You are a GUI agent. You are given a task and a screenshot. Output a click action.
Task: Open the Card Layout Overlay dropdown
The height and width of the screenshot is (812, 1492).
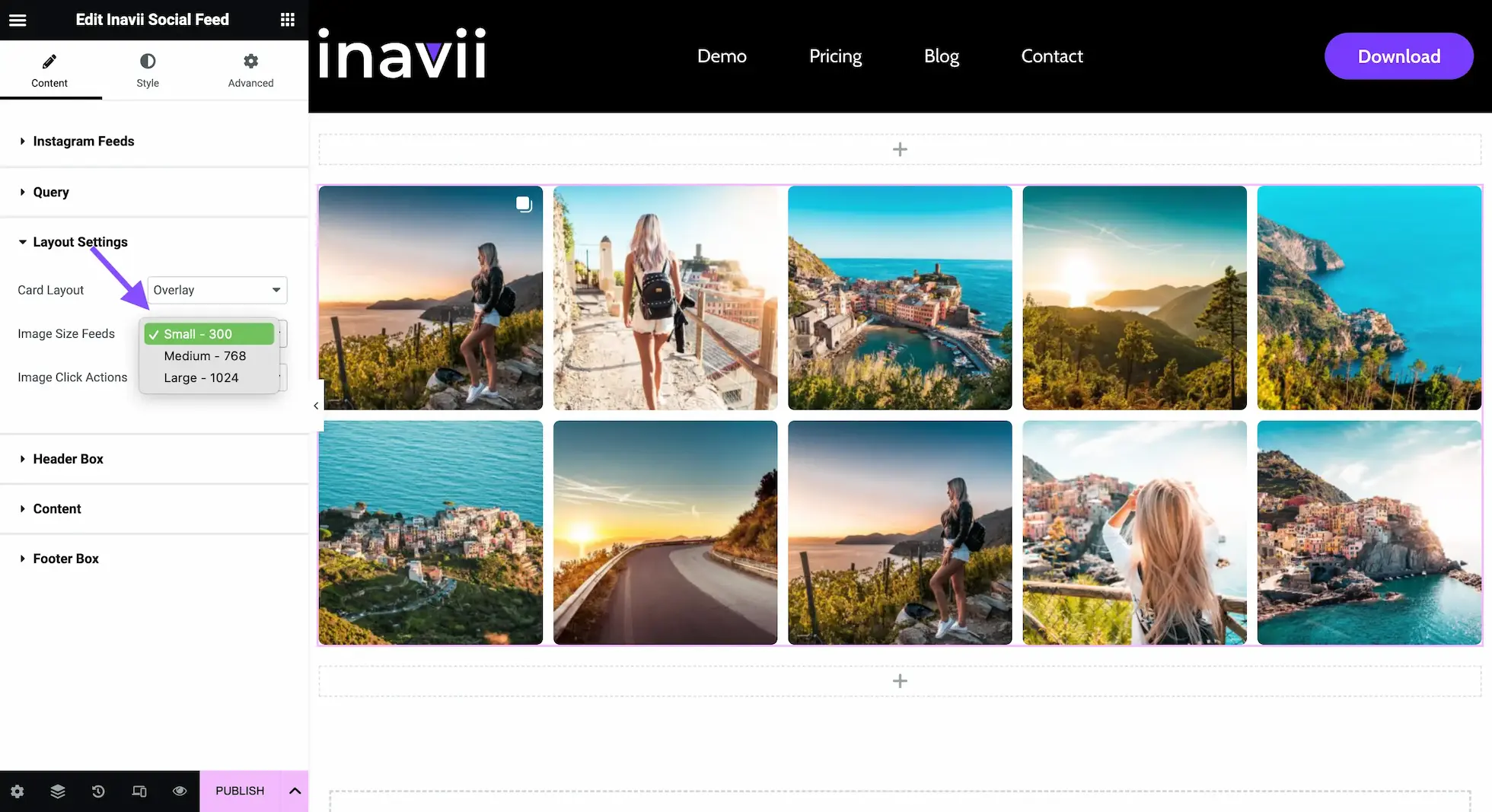[x=217, y=290]
